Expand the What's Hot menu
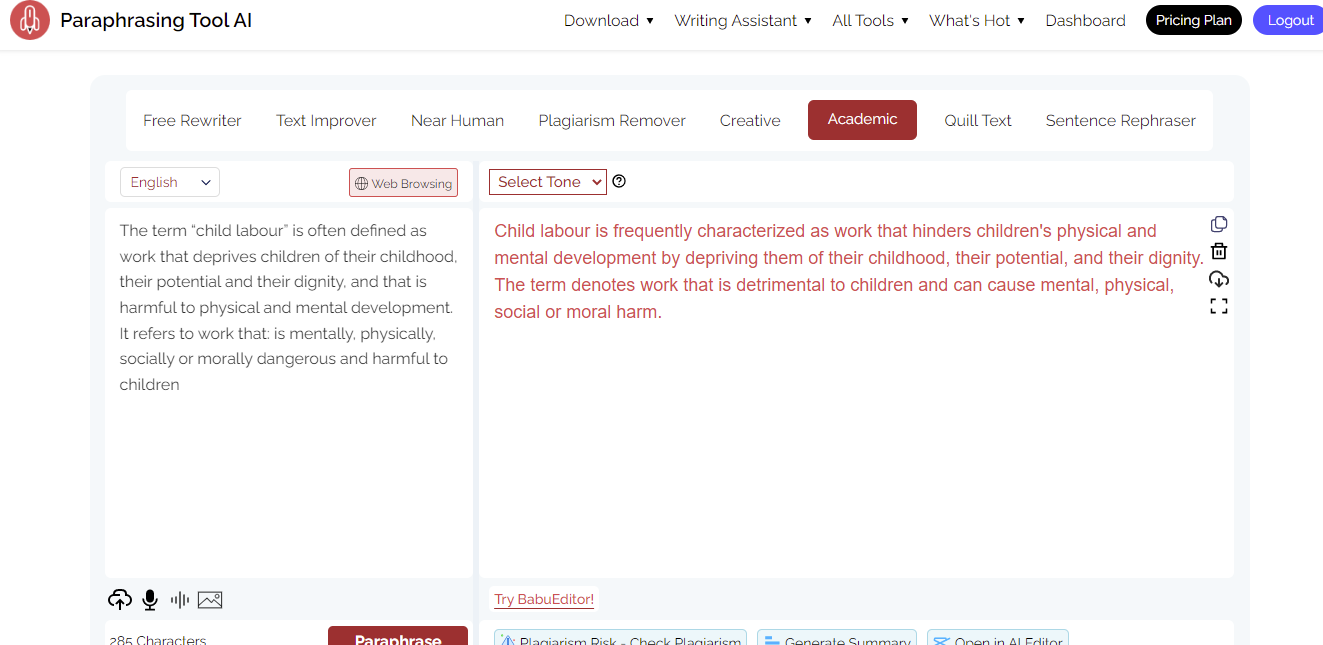Screen dimensions: 1323x645 977,21
